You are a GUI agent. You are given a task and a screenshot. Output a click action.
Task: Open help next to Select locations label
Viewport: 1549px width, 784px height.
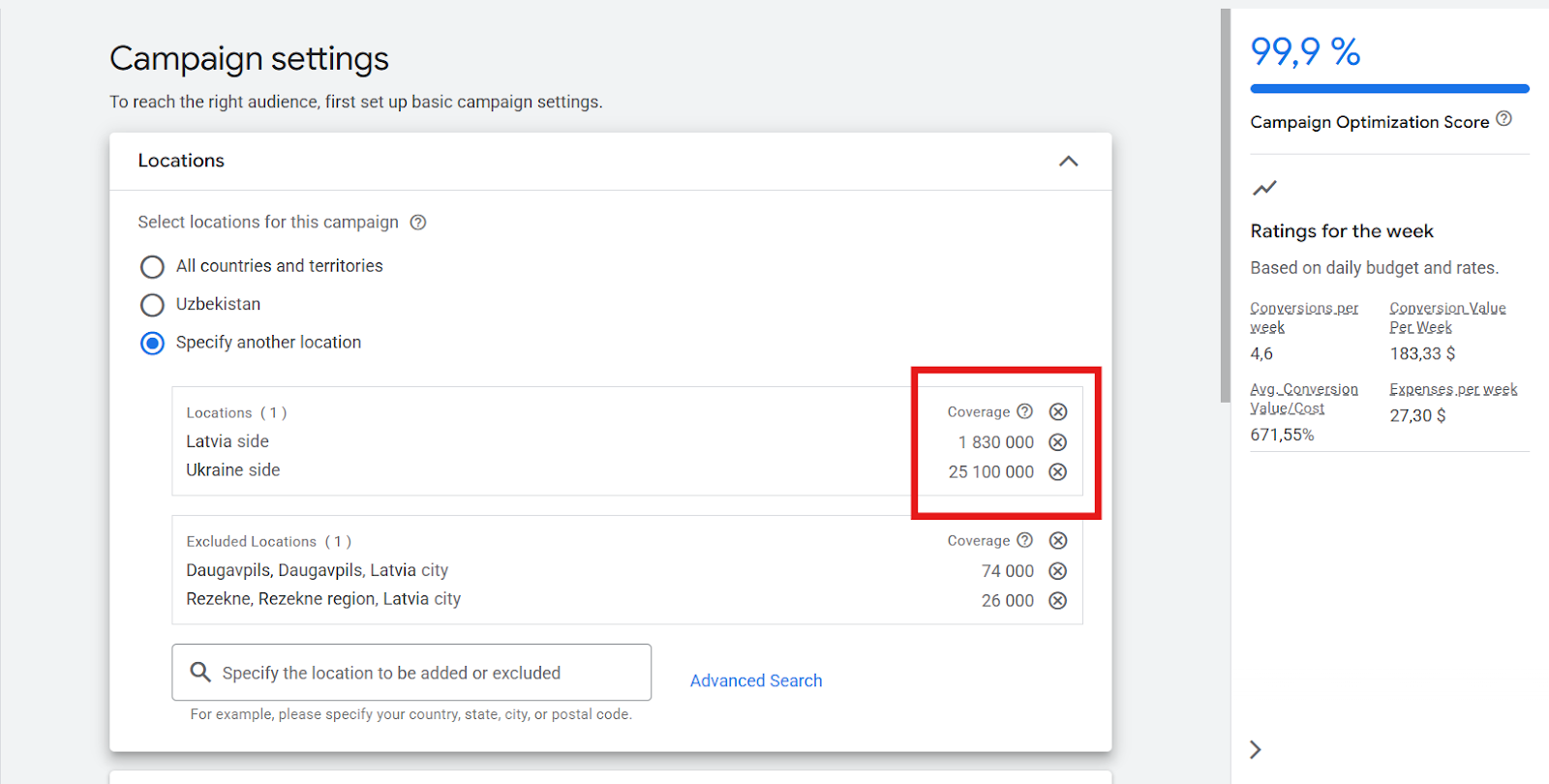[418, 223]
